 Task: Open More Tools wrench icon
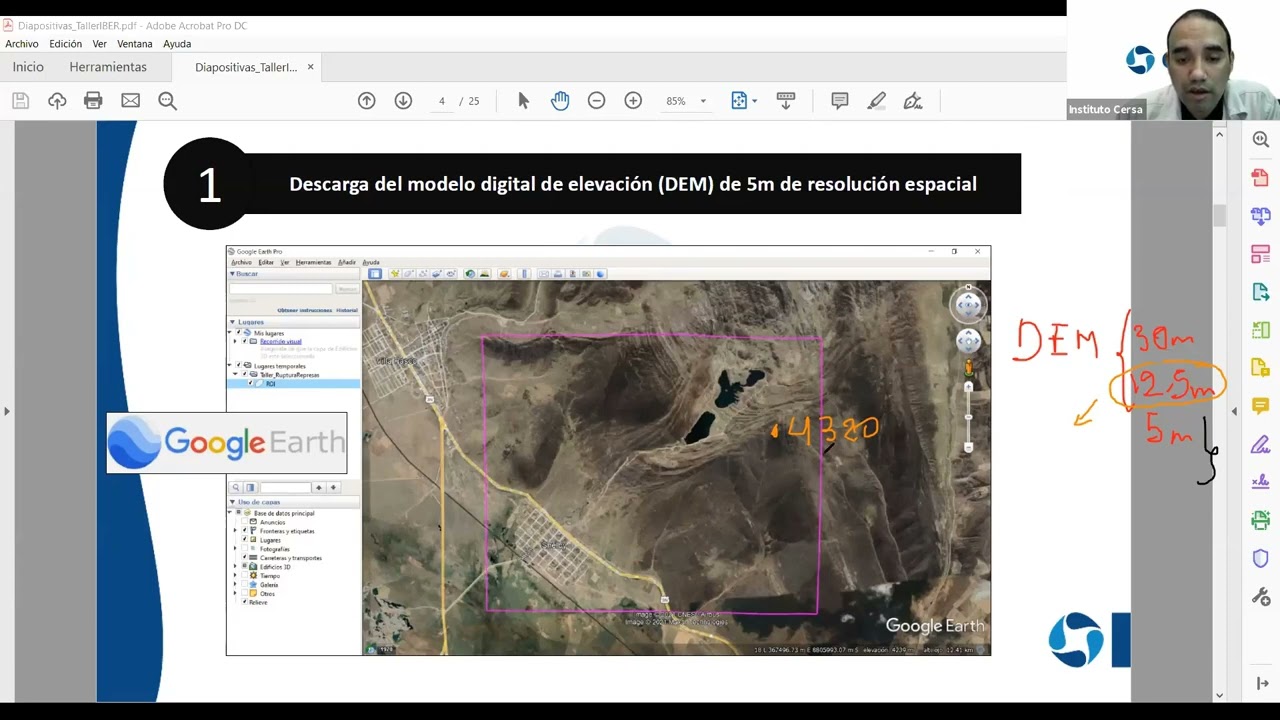click(1261, 597)
